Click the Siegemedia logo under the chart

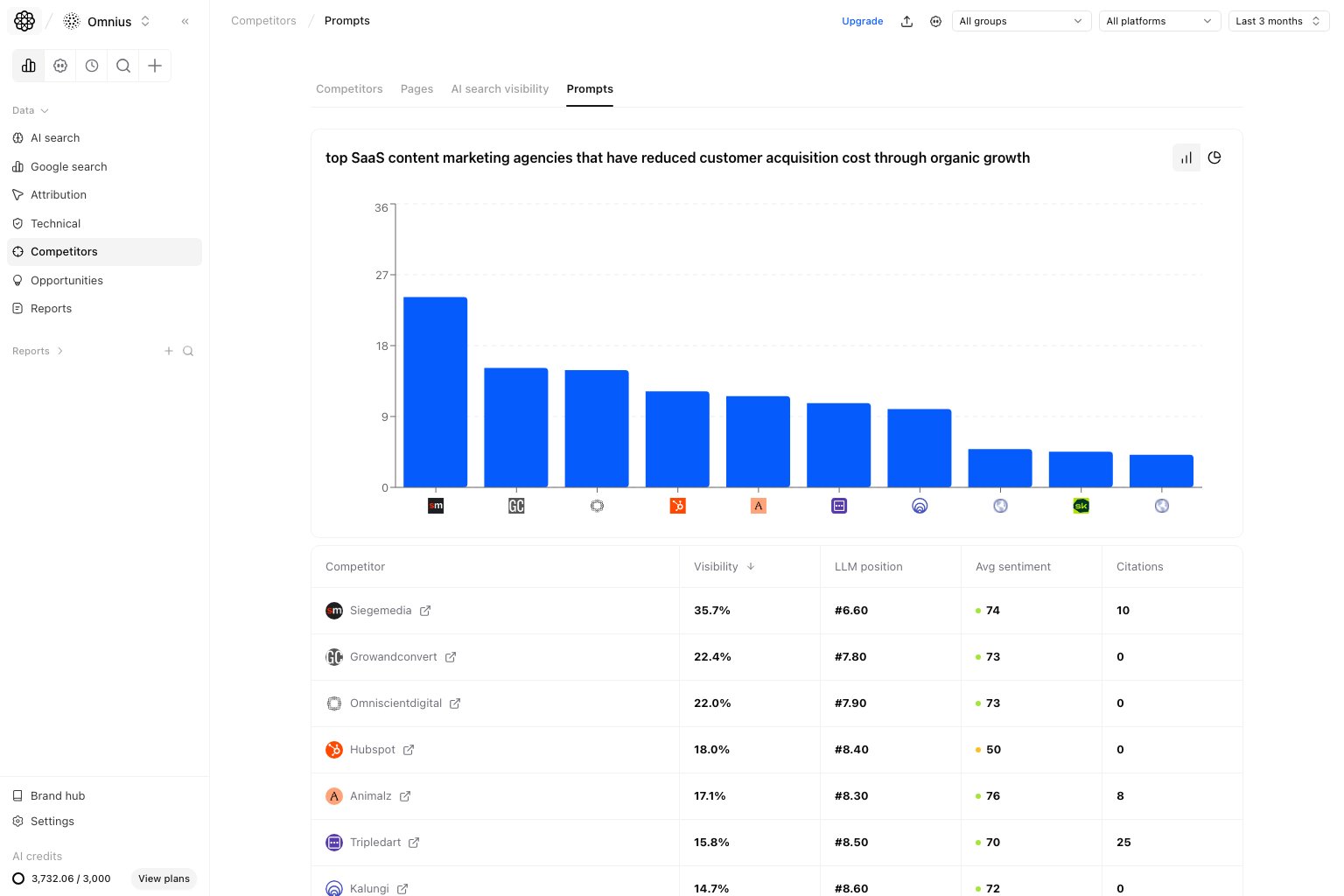[436, 506]
